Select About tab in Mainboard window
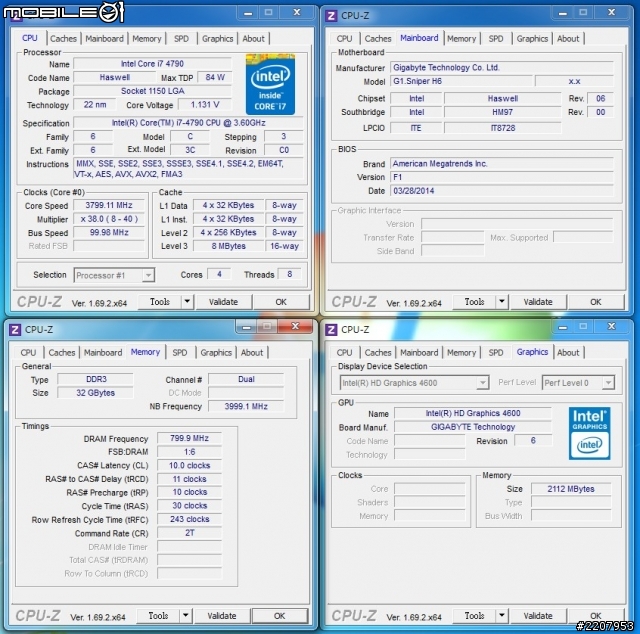Viewport: 640px width, 634px height. coord(568,39)
